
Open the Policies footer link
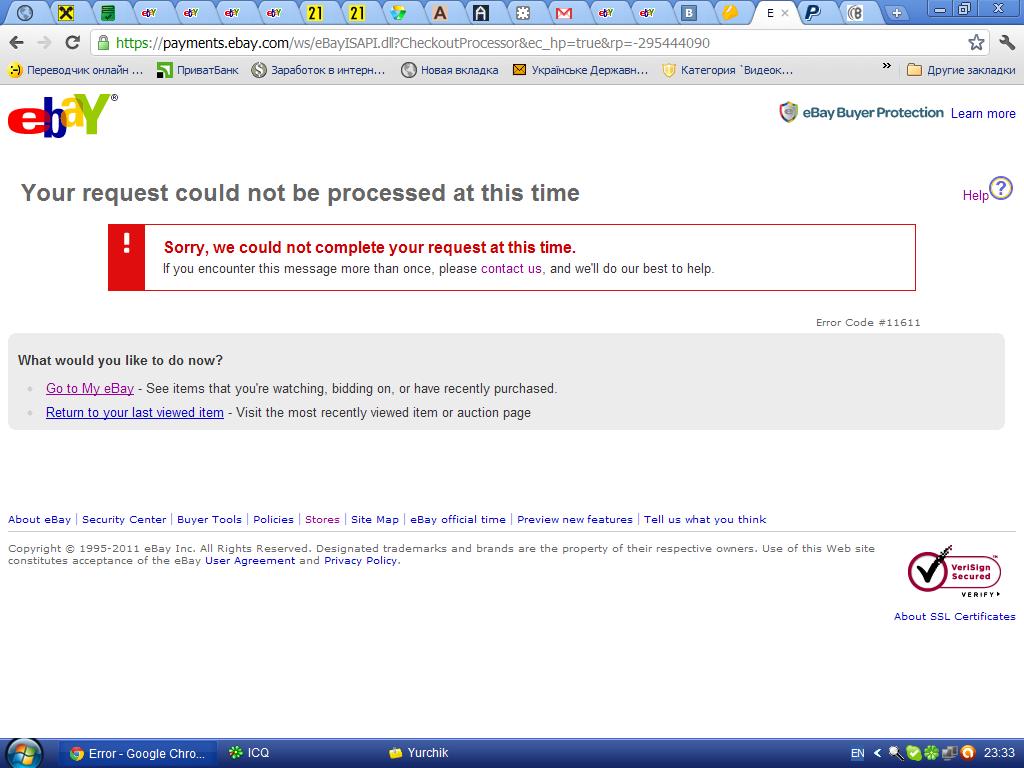pos(273,520)
